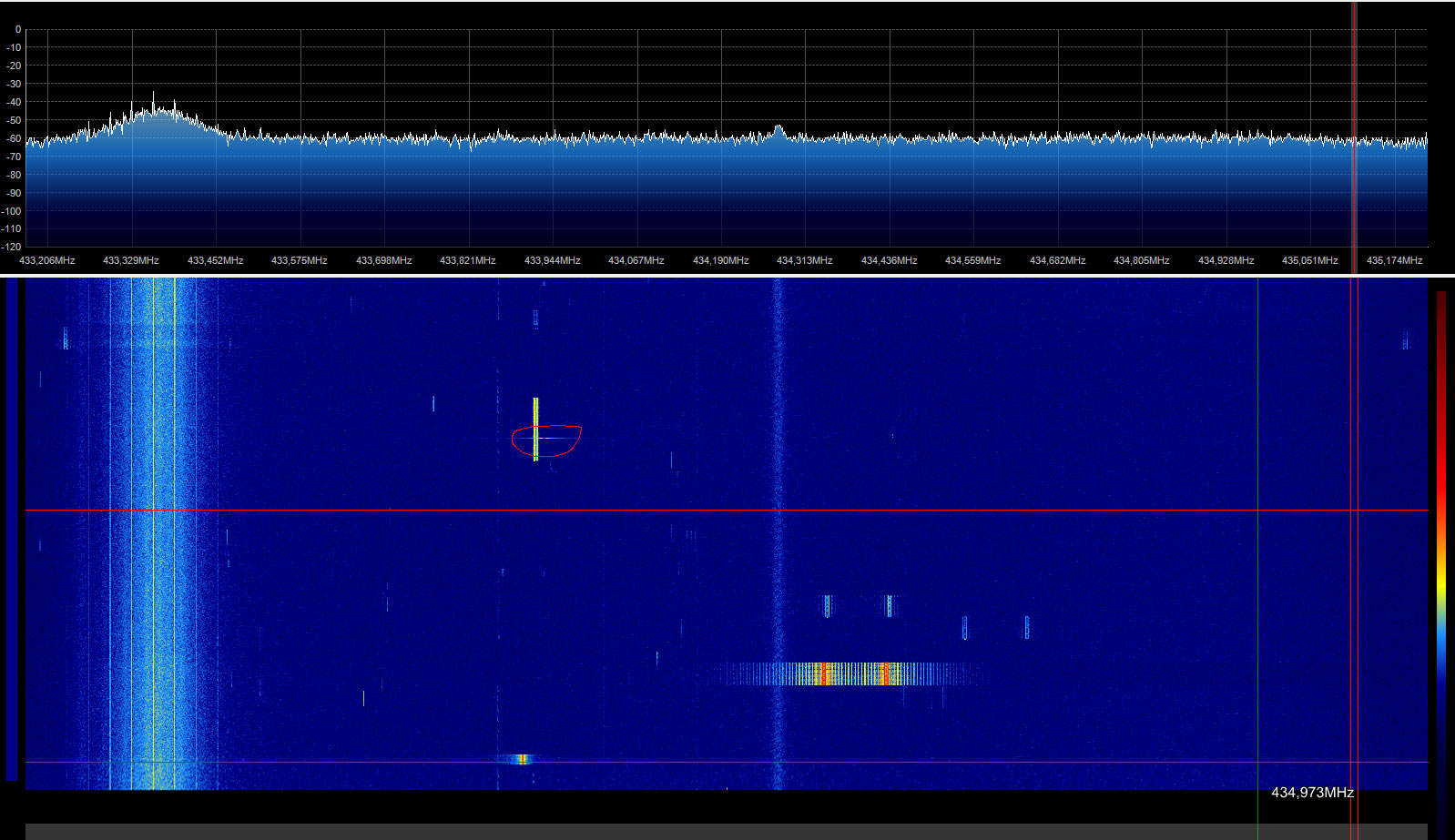Tune to the 434,067MHz axis label

click(636, 260)
